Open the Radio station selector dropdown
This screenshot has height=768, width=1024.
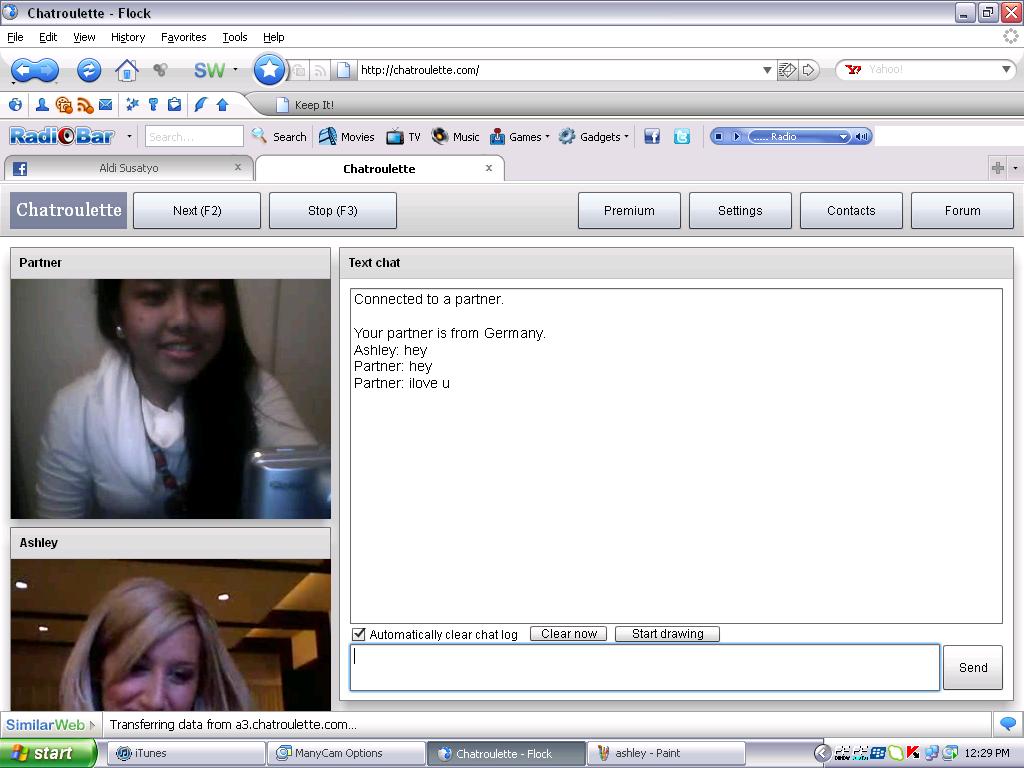842,136
